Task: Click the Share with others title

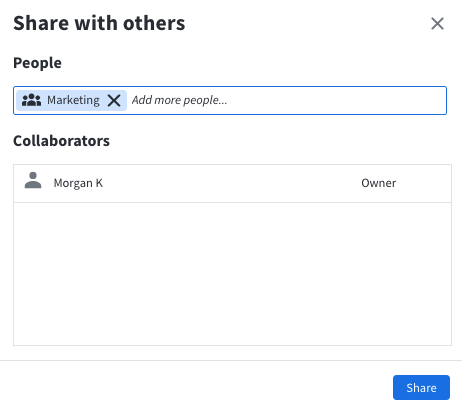Action: pos(99,23)
